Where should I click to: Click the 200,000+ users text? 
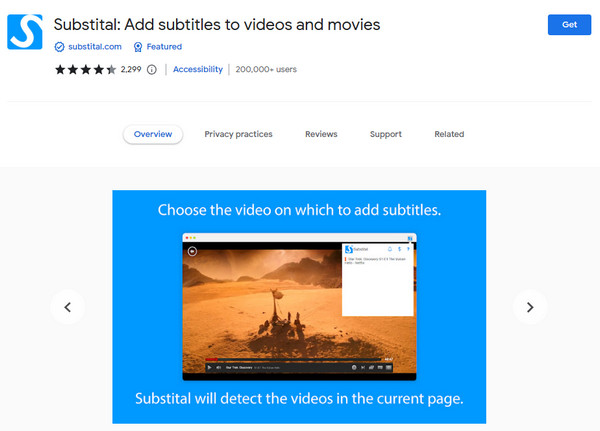pyautogui.click(x=266, y=69)
